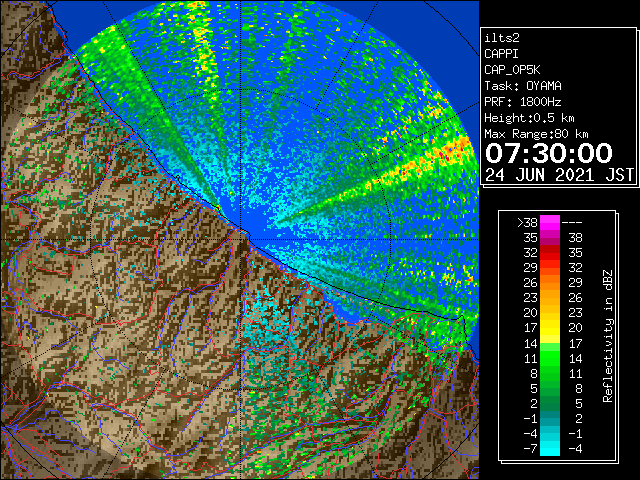Screen dimensions: 640x480
Task: Pick the bright green 11–14 dBZ band
Action: pyautogui.click(x=550, y=358)
